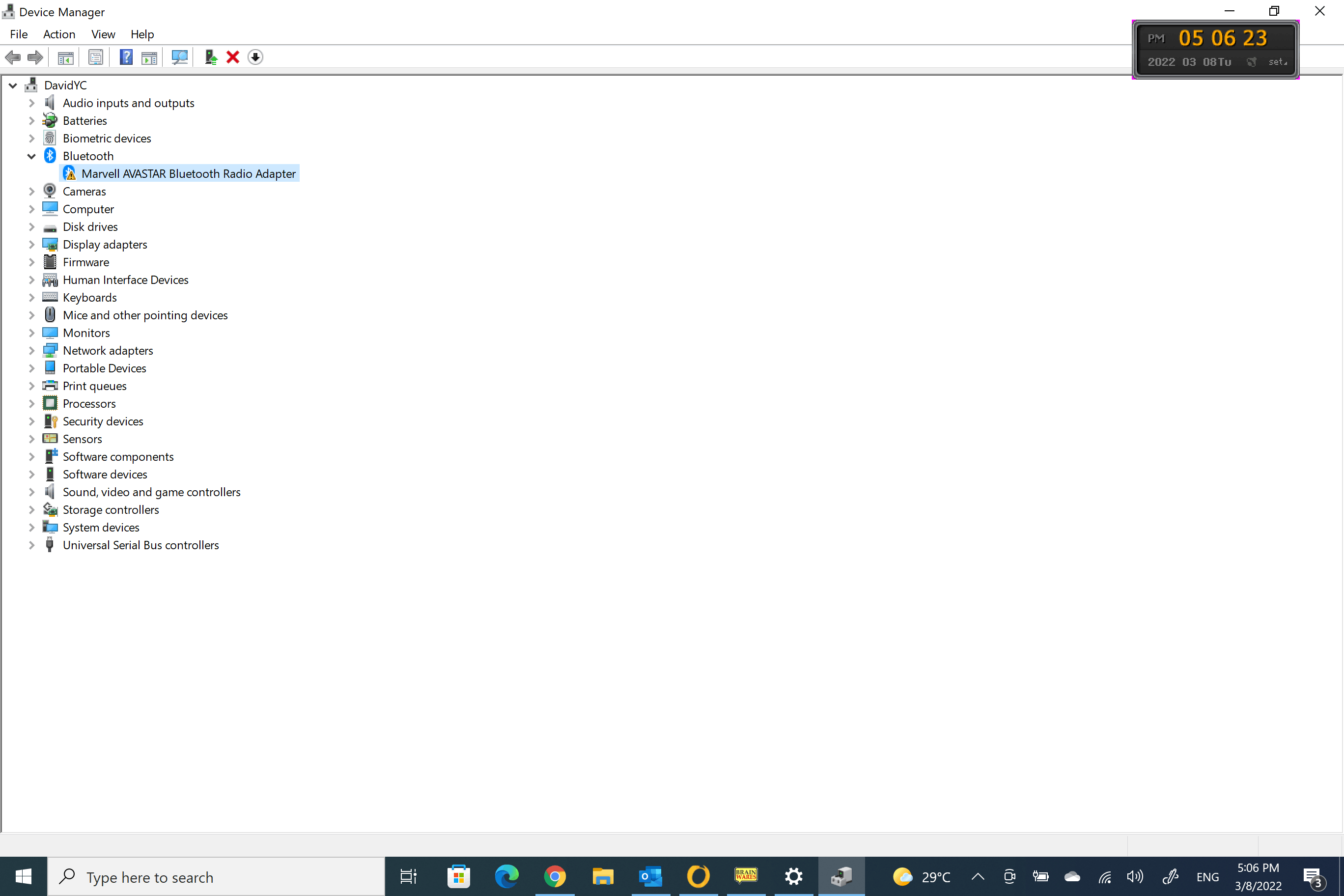This screenshot has height=896, width=1344.
Task: Expand the Network adapters category
Action: click(31, 350)
